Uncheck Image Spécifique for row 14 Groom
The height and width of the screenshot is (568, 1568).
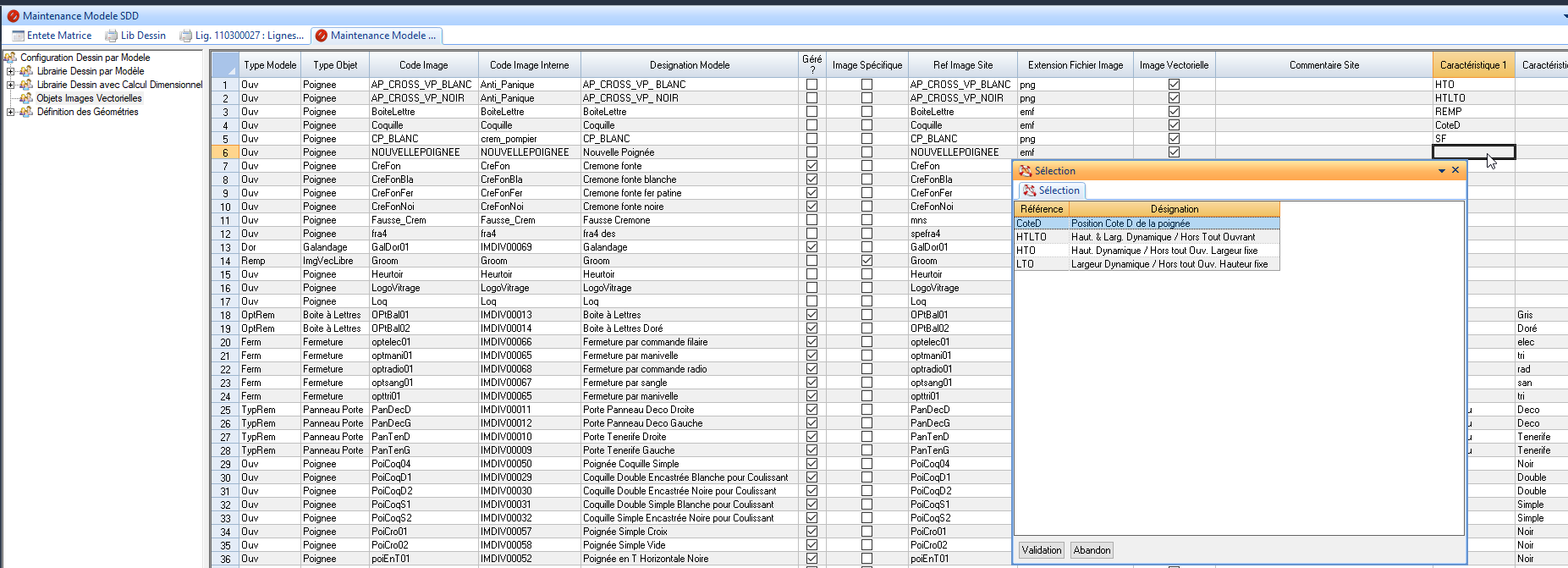(867, 261)
